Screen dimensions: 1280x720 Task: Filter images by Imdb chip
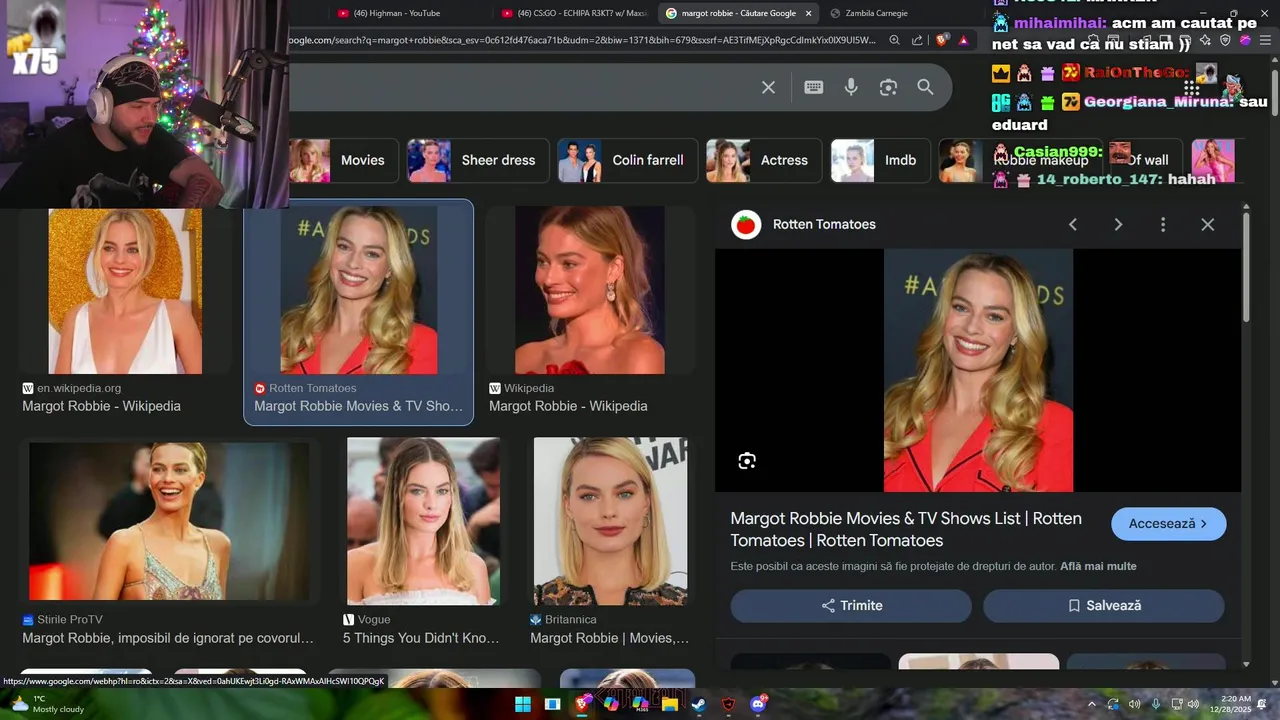click(x=880, y=160)
